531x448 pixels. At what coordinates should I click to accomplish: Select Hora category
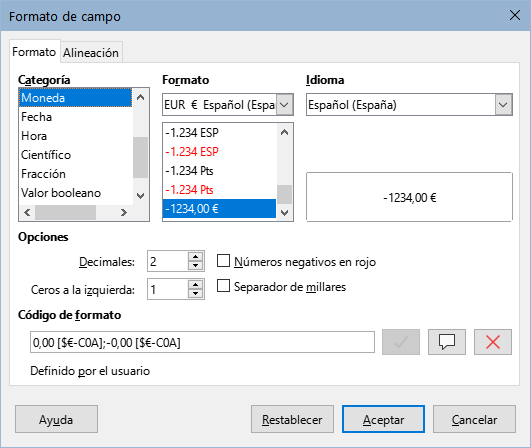pyautogui.click(x=76, y=136)
